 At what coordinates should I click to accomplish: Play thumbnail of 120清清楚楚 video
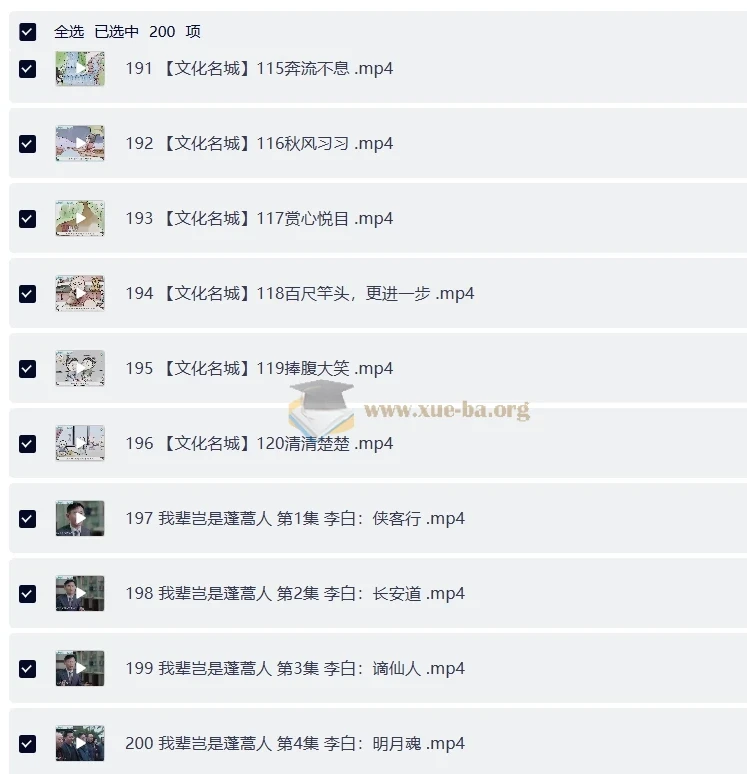coord(80,444)
